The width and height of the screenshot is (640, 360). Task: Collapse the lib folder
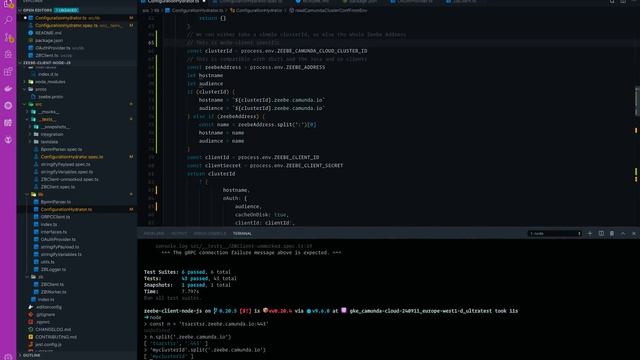[40, 194]
